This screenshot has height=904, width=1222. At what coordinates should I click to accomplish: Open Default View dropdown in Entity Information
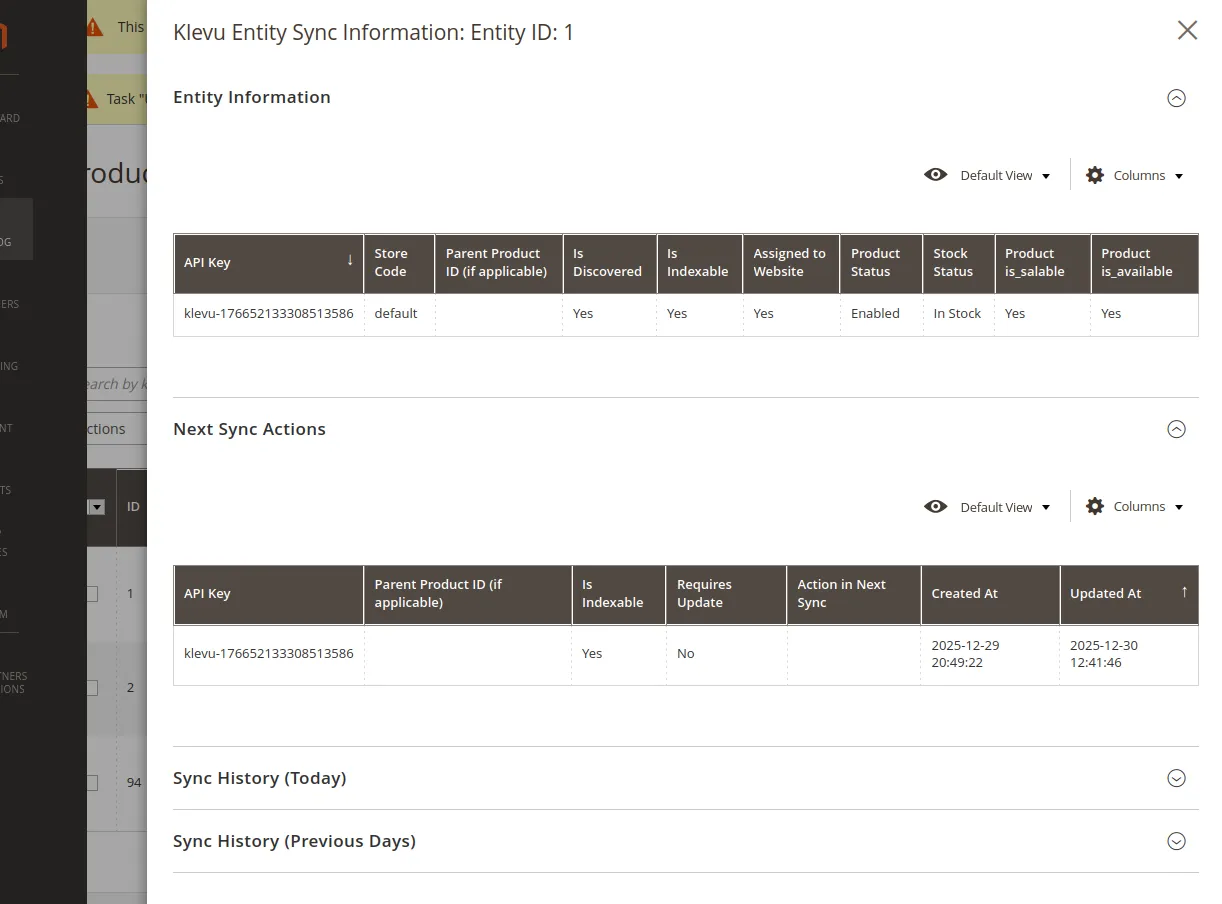pyautogui.click(x=1005, y=175)
